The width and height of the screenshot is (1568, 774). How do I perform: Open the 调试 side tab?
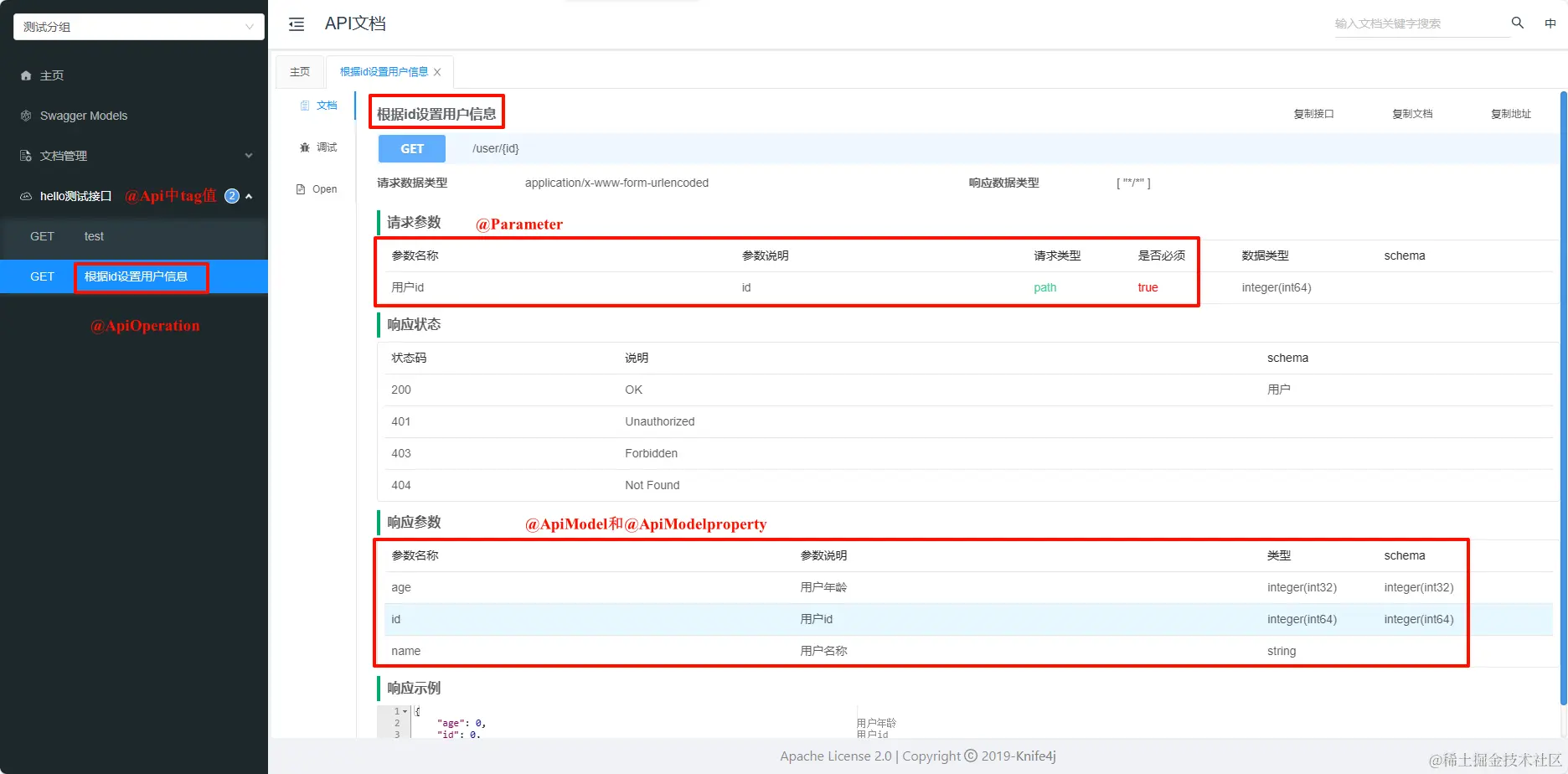point(318,147)
